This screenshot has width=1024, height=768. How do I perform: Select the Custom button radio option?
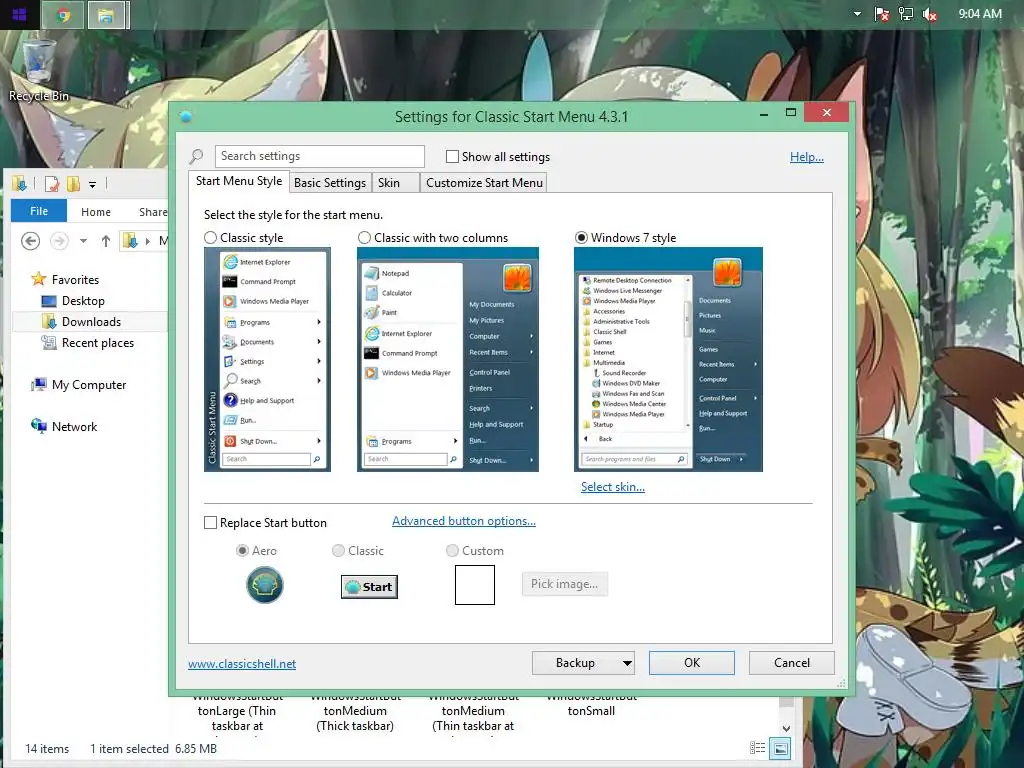click(452, 551)
